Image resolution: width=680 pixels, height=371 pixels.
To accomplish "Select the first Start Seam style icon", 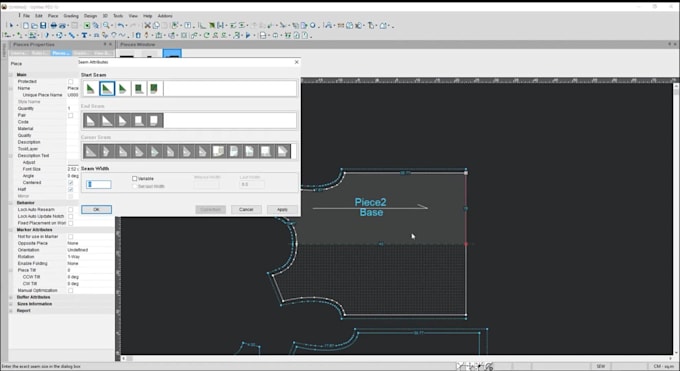I will (90, 89).
